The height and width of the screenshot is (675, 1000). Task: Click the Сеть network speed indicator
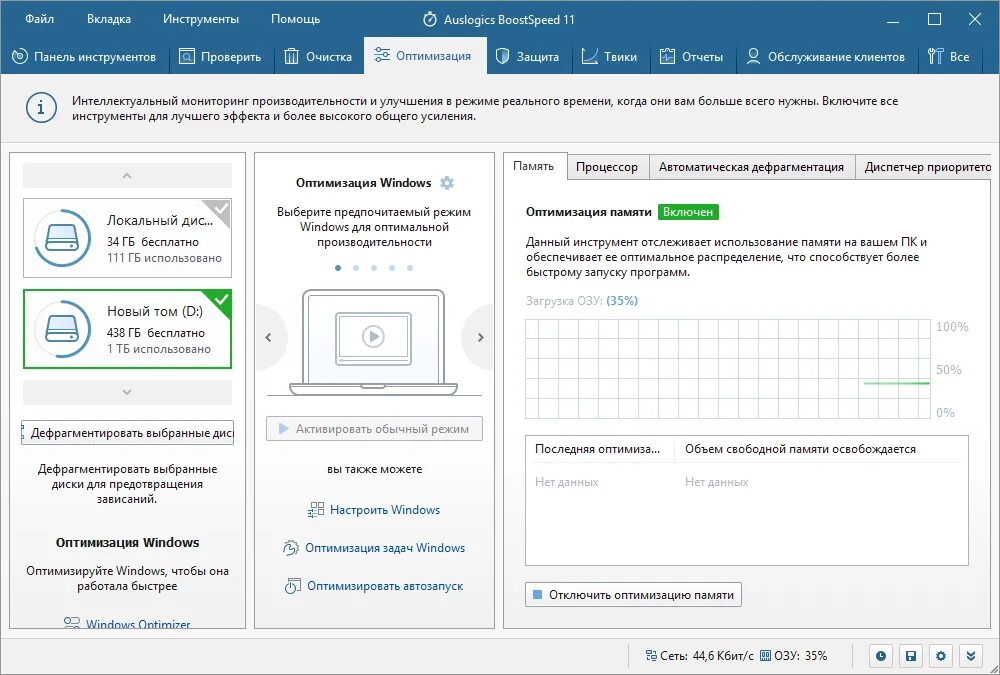point(700,655)
